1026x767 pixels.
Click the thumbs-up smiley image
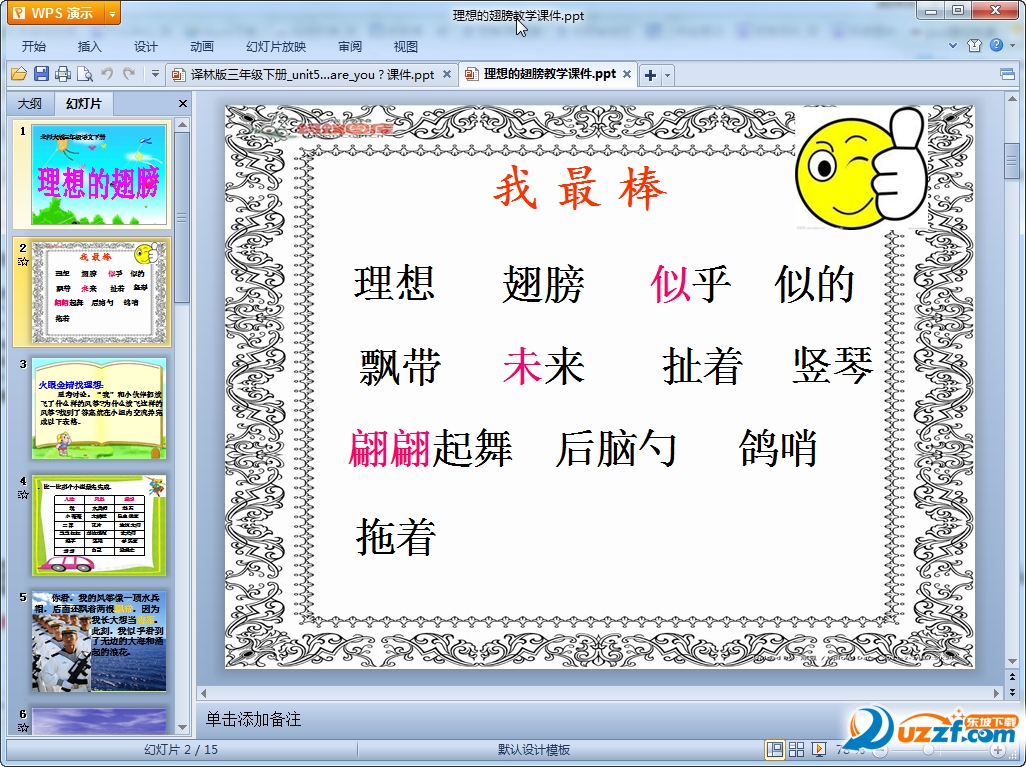coord(862,169)
